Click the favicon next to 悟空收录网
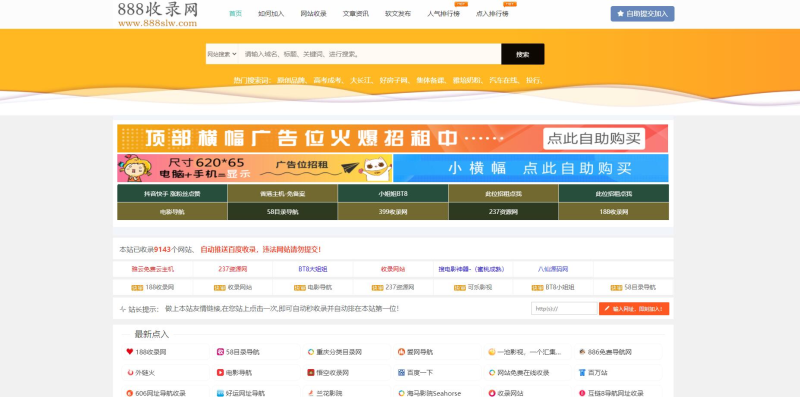Screen dimensions: 800x397 click(311, 373)
